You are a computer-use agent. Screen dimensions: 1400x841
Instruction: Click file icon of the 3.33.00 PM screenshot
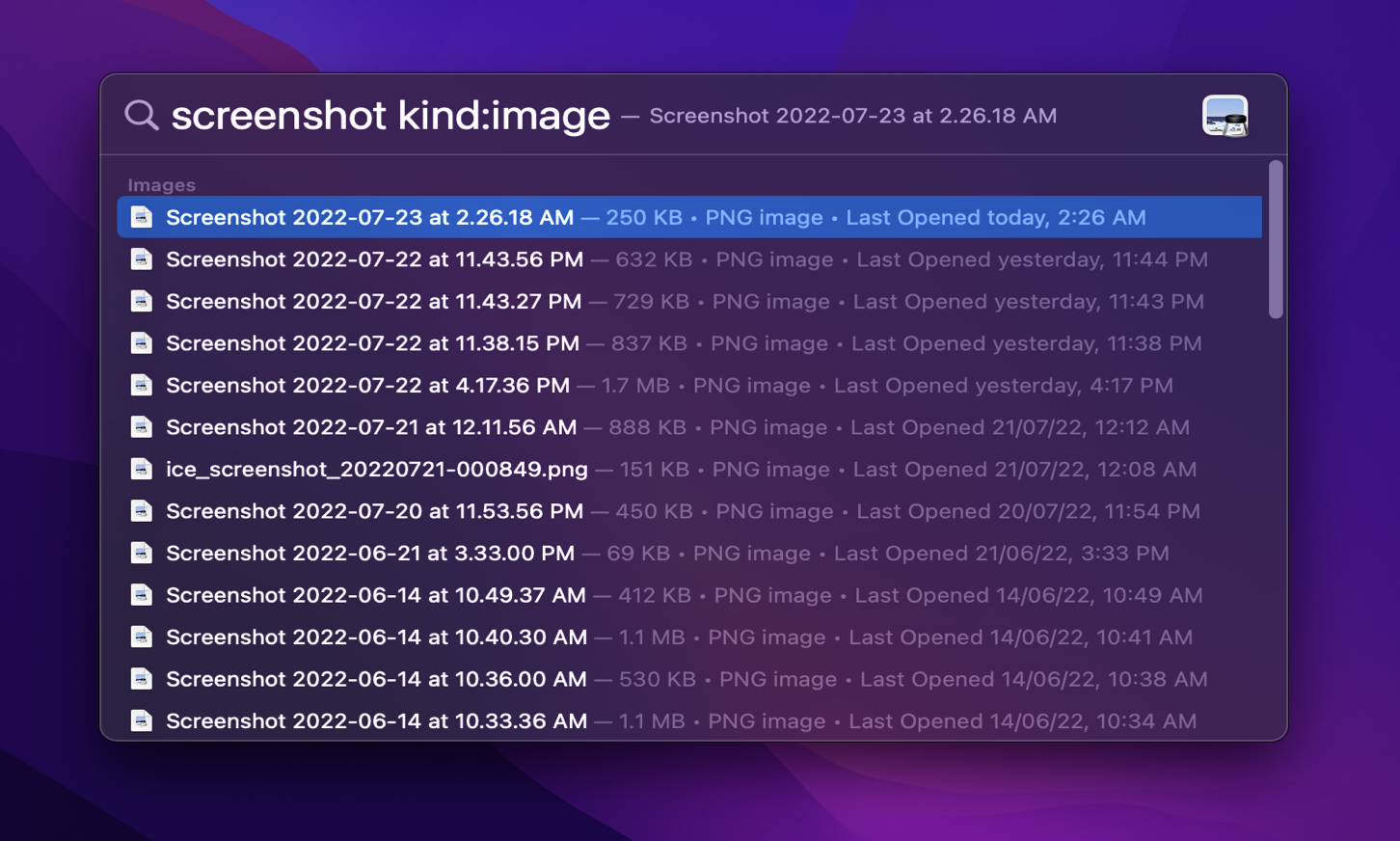(x=142, y=553)
